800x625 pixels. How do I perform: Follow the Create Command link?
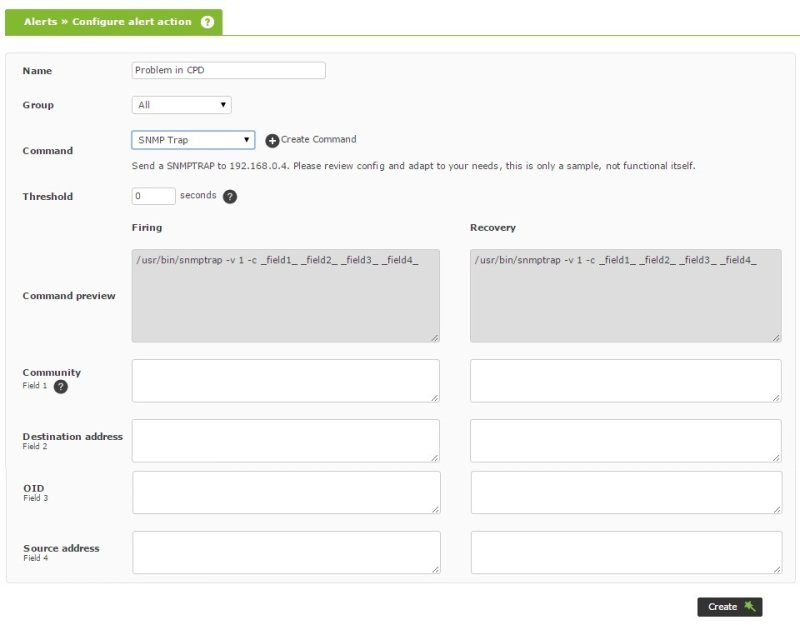point(318,139)
